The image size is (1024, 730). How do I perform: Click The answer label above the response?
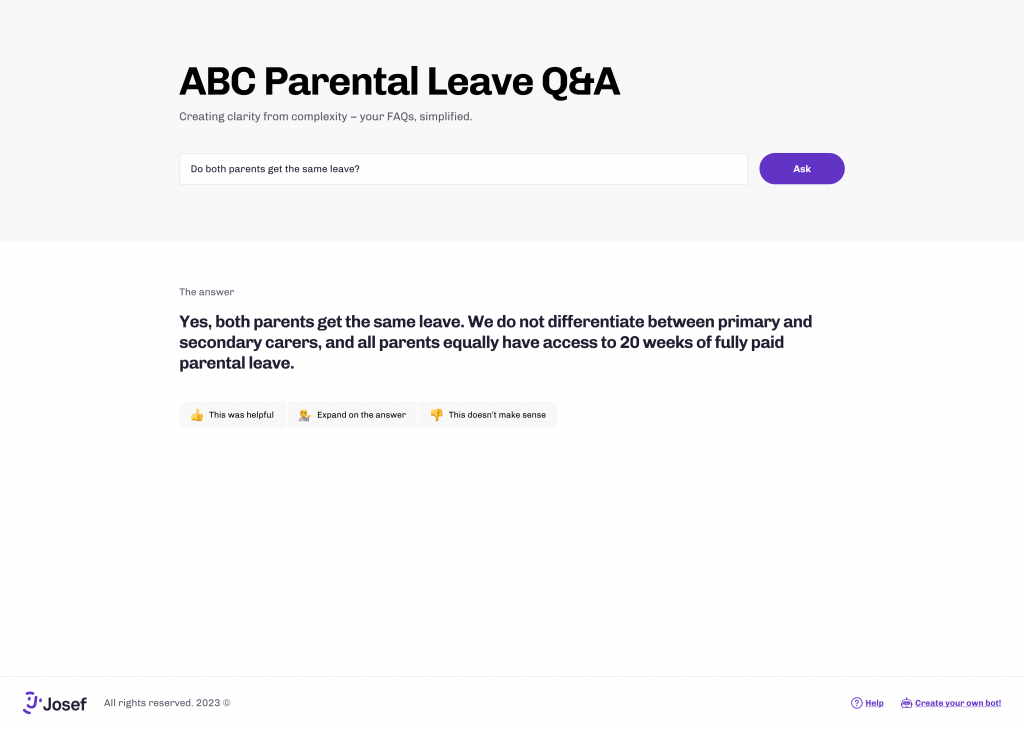206,292
